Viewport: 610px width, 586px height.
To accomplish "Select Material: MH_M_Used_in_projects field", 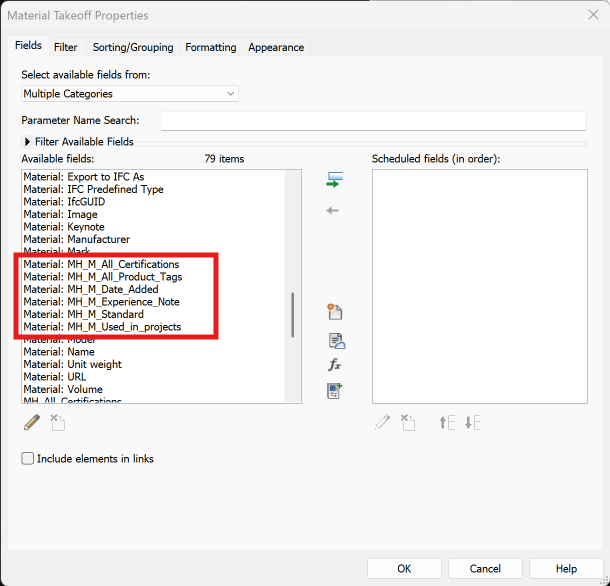I will tap(102, 326).
